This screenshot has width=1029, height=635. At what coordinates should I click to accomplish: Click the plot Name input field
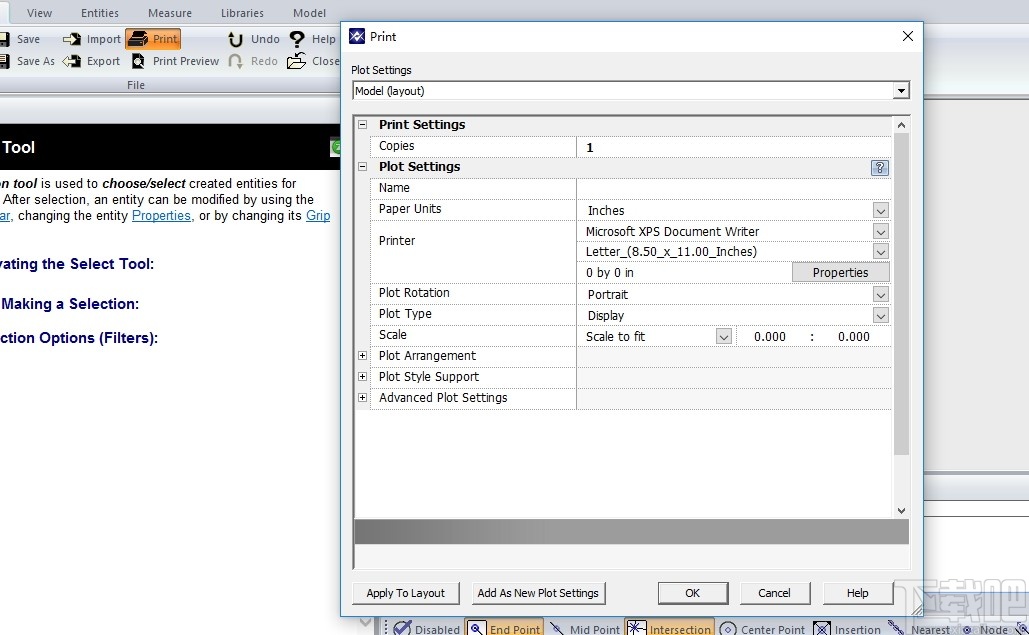[x=734, y=188]
